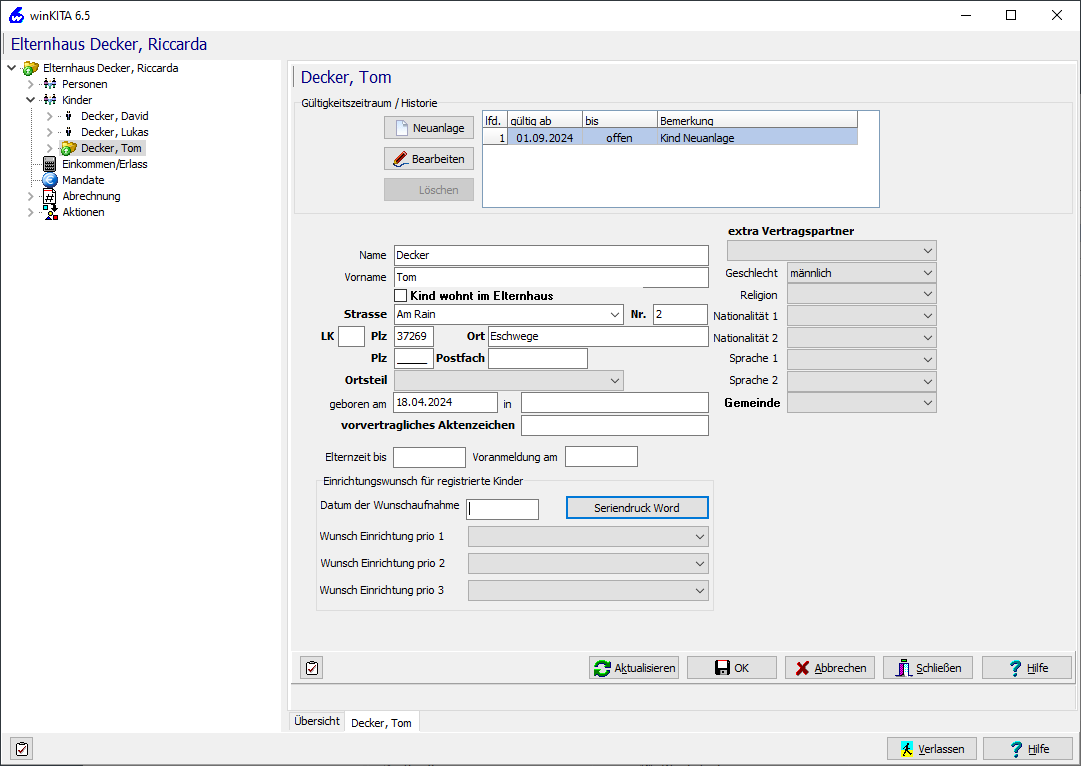Enable 'Kind wohnt im Elternhaus' checkbox
The height and width of the screenshot is (766, 1081).
[401, 296]
